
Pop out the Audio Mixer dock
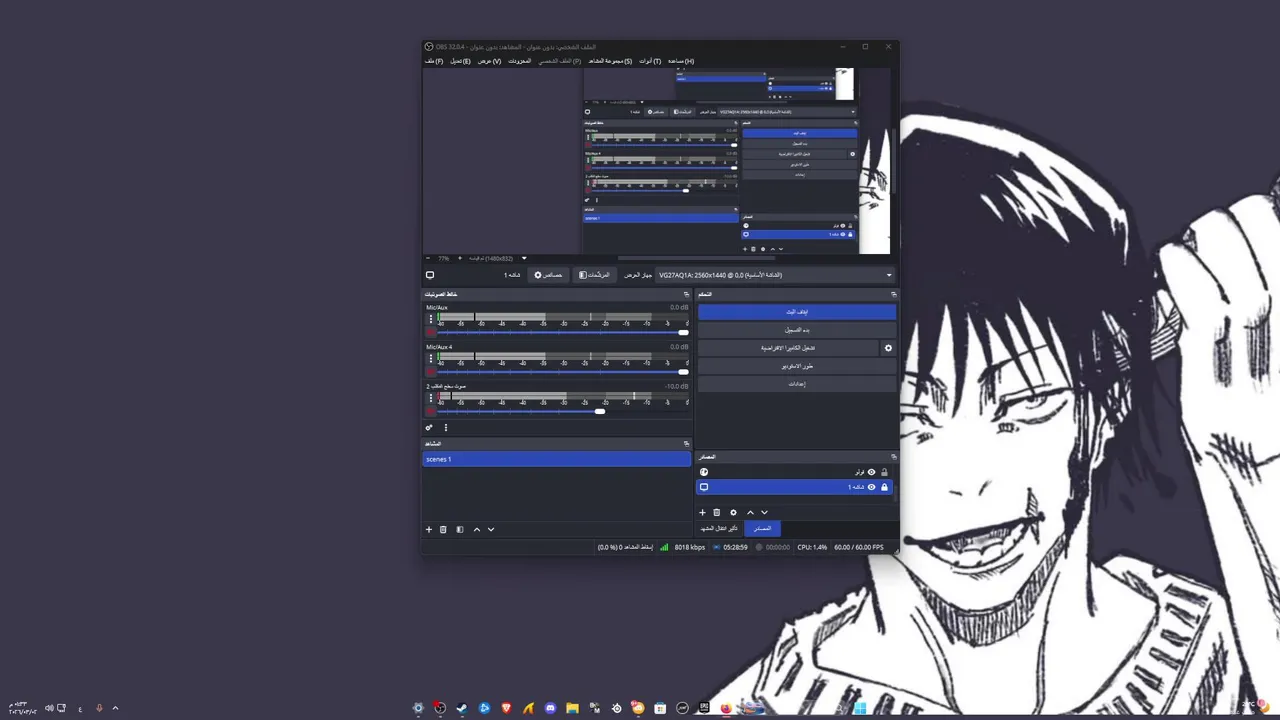[686, 294]
